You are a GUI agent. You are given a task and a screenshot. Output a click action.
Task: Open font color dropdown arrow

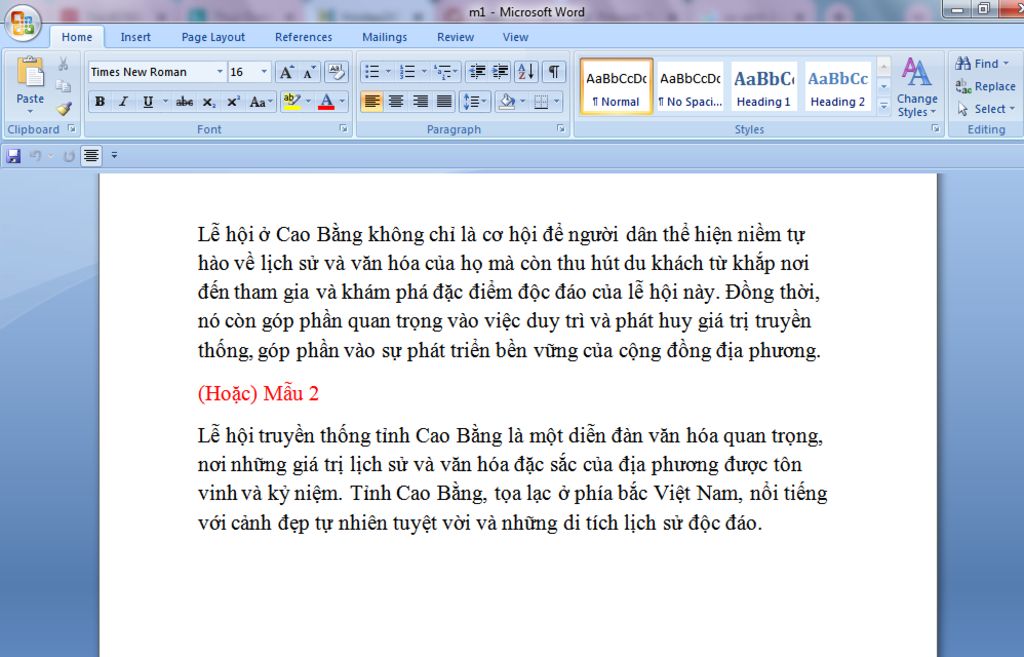click(x=342, y=101)
